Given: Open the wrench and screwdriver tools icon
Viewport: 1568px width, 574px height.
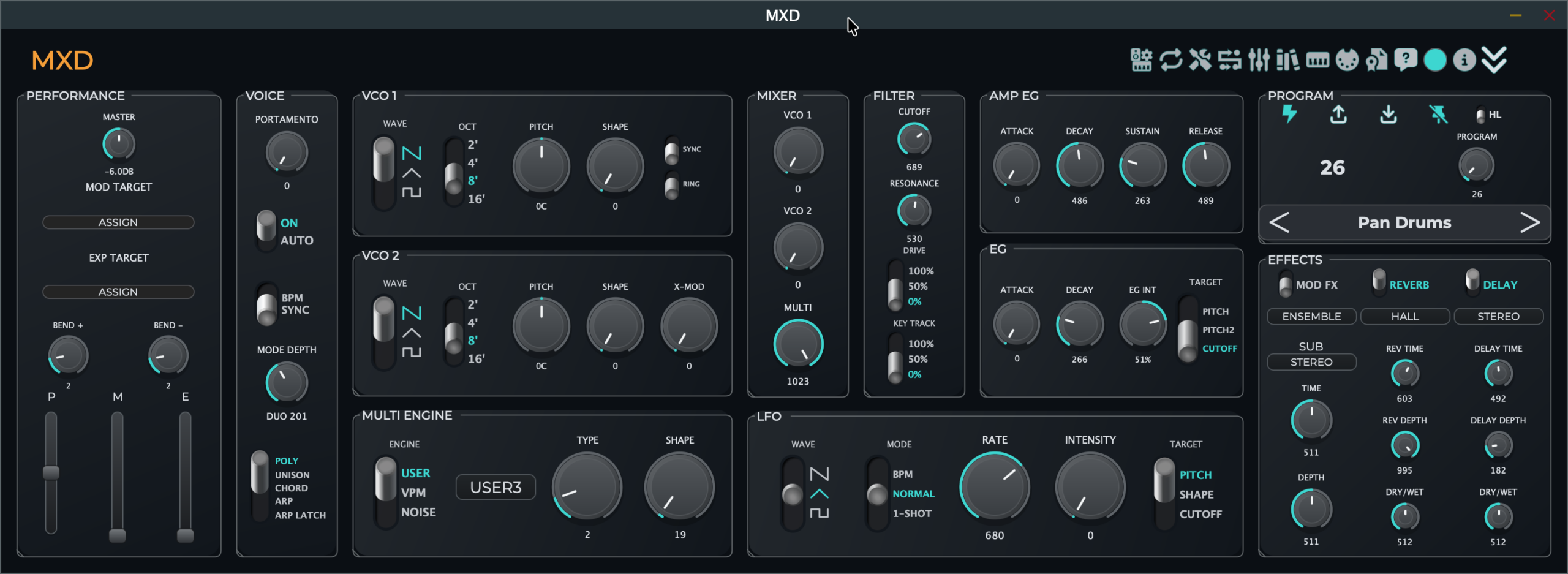Looking at the screenshot, I should 1200,60.
